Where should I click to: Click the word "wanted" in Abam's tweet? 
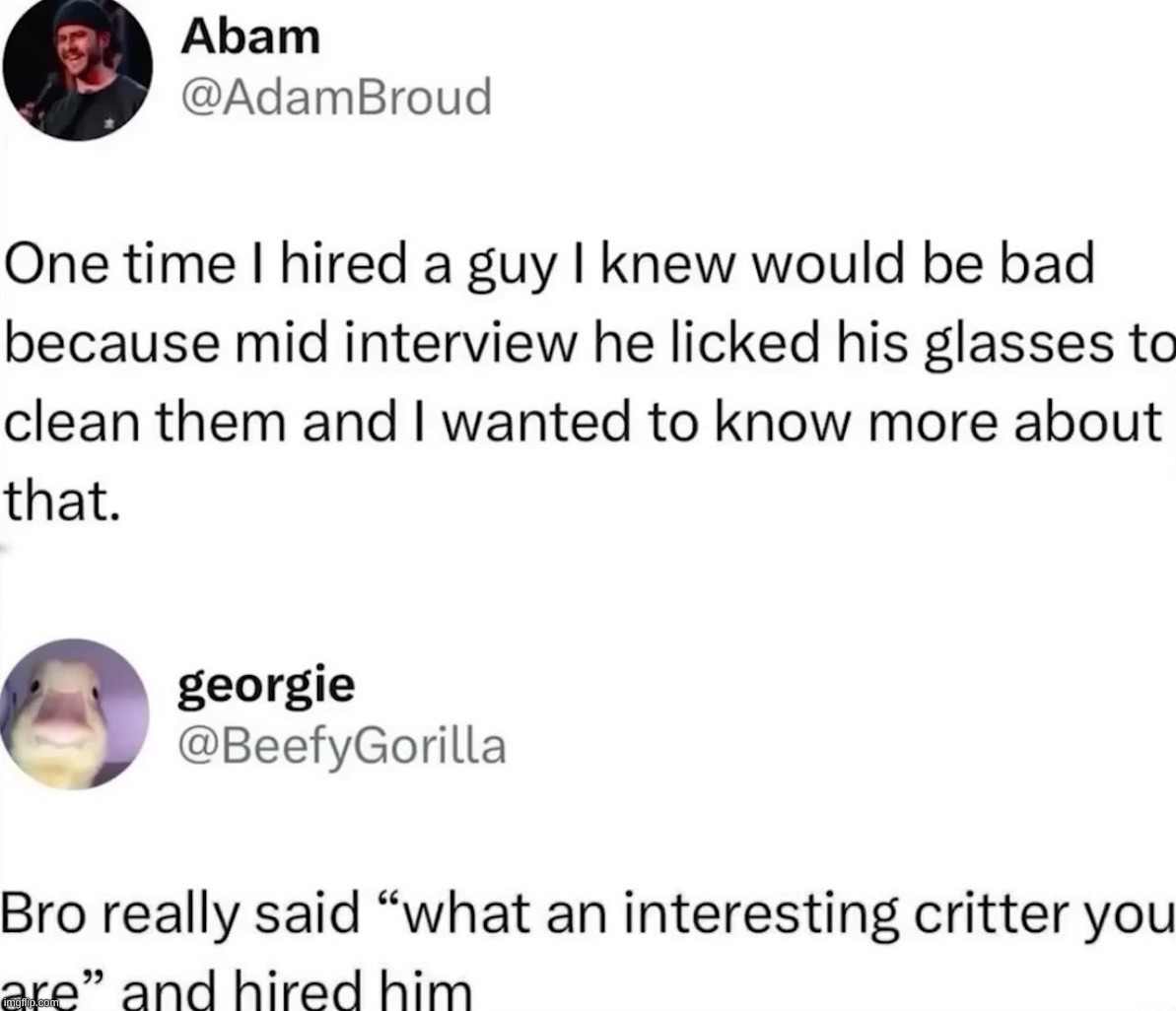(551, 422)
